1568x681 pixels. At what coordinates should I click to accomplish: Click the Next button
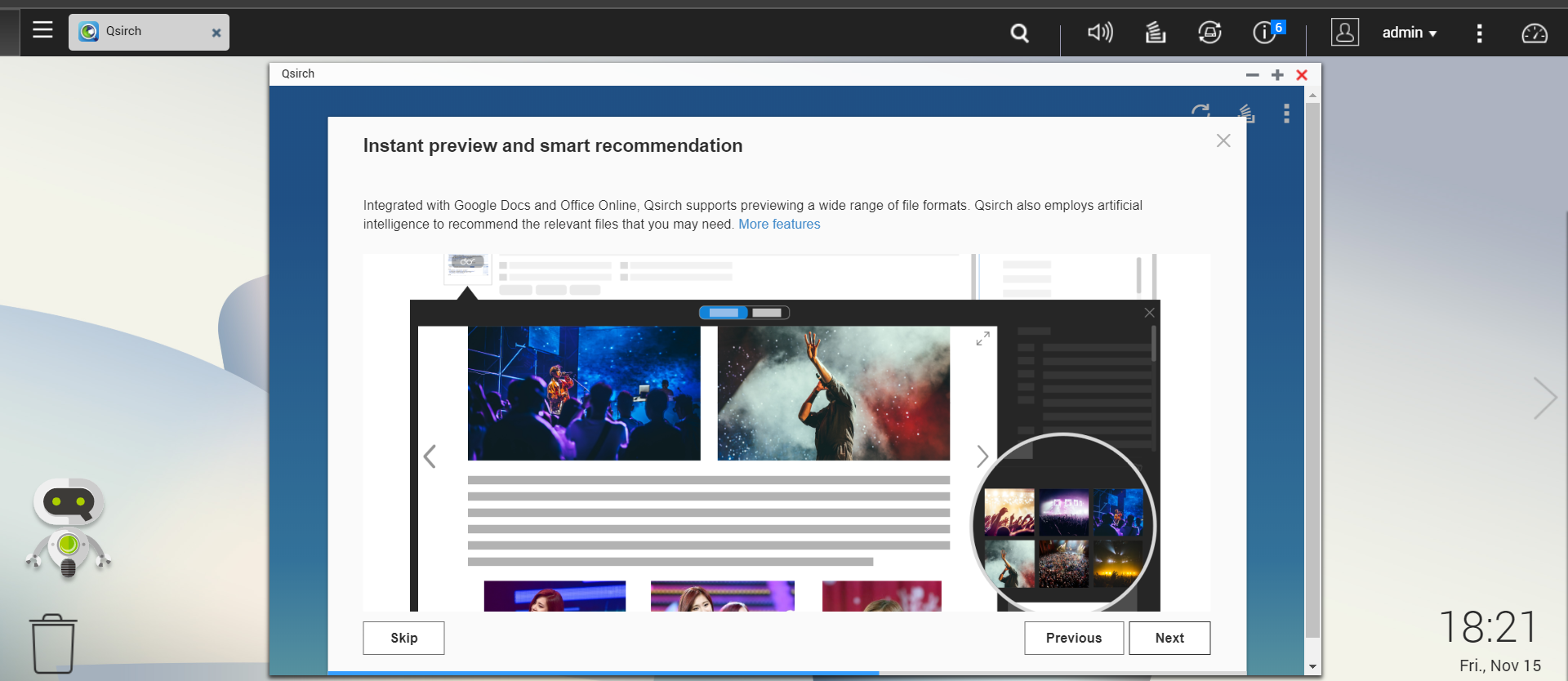(x=1169, y=638)
